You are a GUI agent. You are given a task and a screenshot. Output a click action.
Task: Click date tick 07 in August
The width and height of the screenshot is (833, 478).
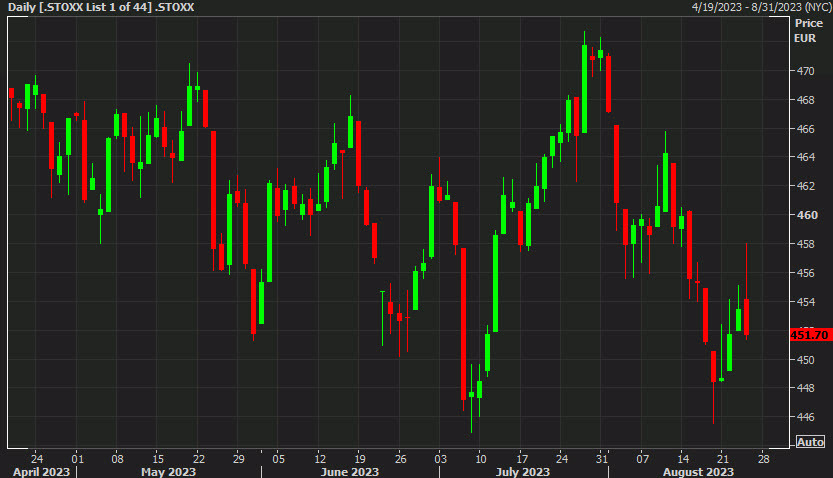[x=643, y=459]
